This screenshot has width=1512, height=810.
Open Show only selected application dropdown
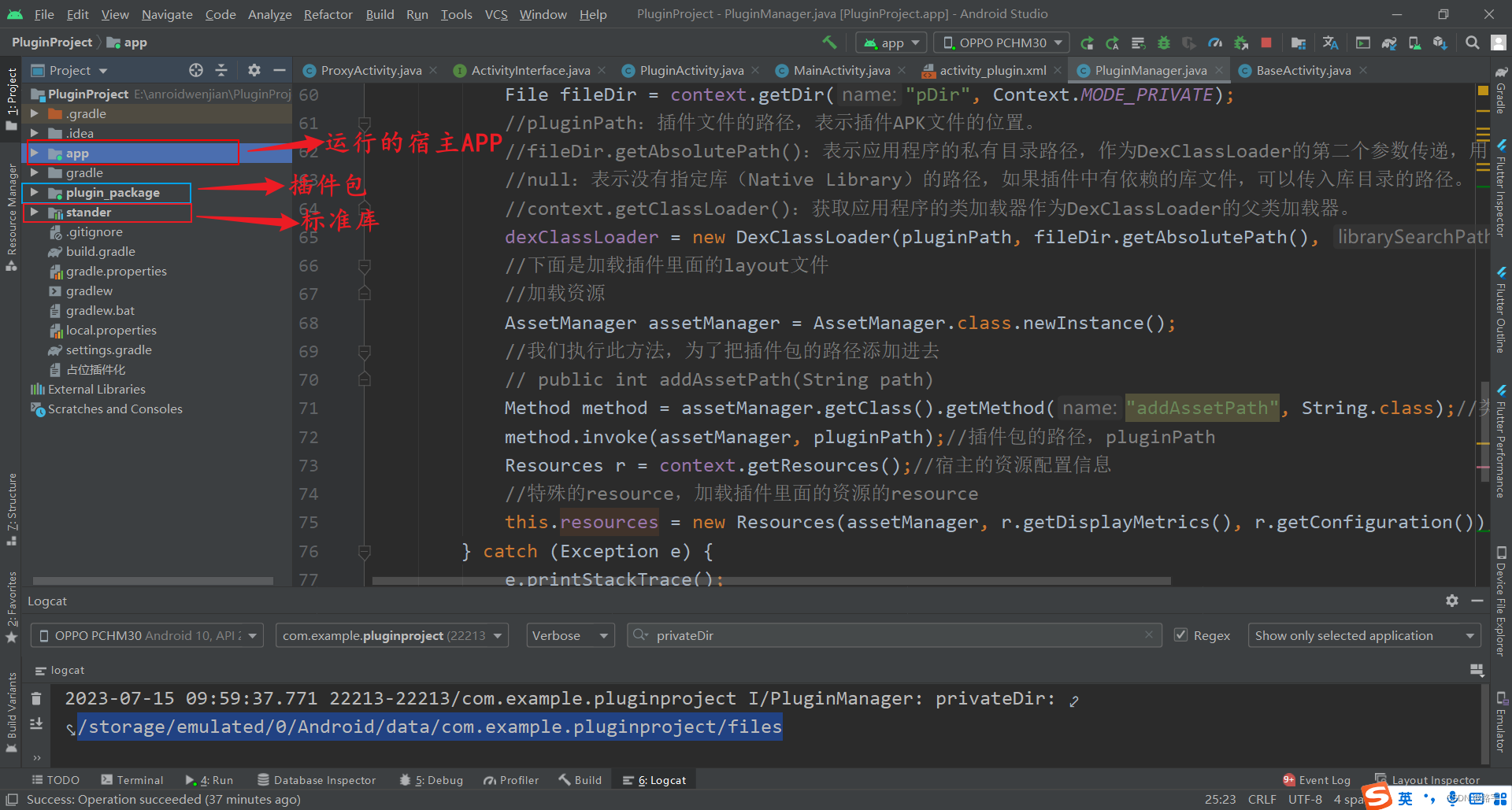[1364, 635]
